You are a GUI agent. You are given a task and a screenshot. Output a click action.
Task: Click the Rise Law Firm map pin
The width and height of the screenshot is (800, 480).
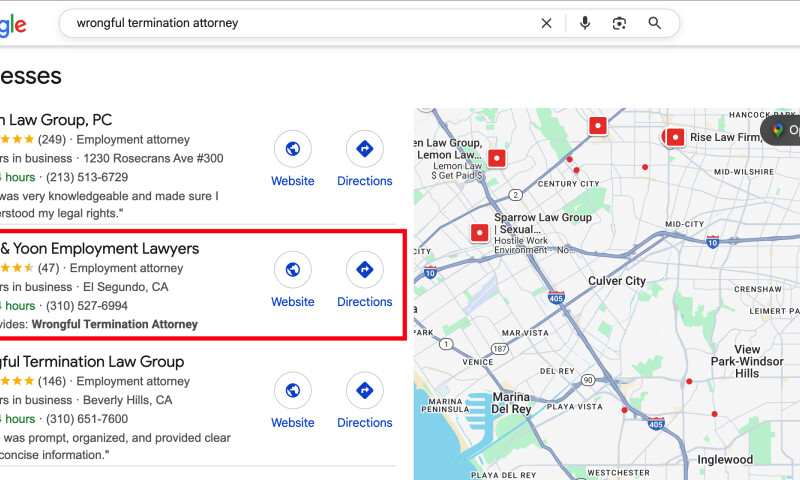coord(675,137)
